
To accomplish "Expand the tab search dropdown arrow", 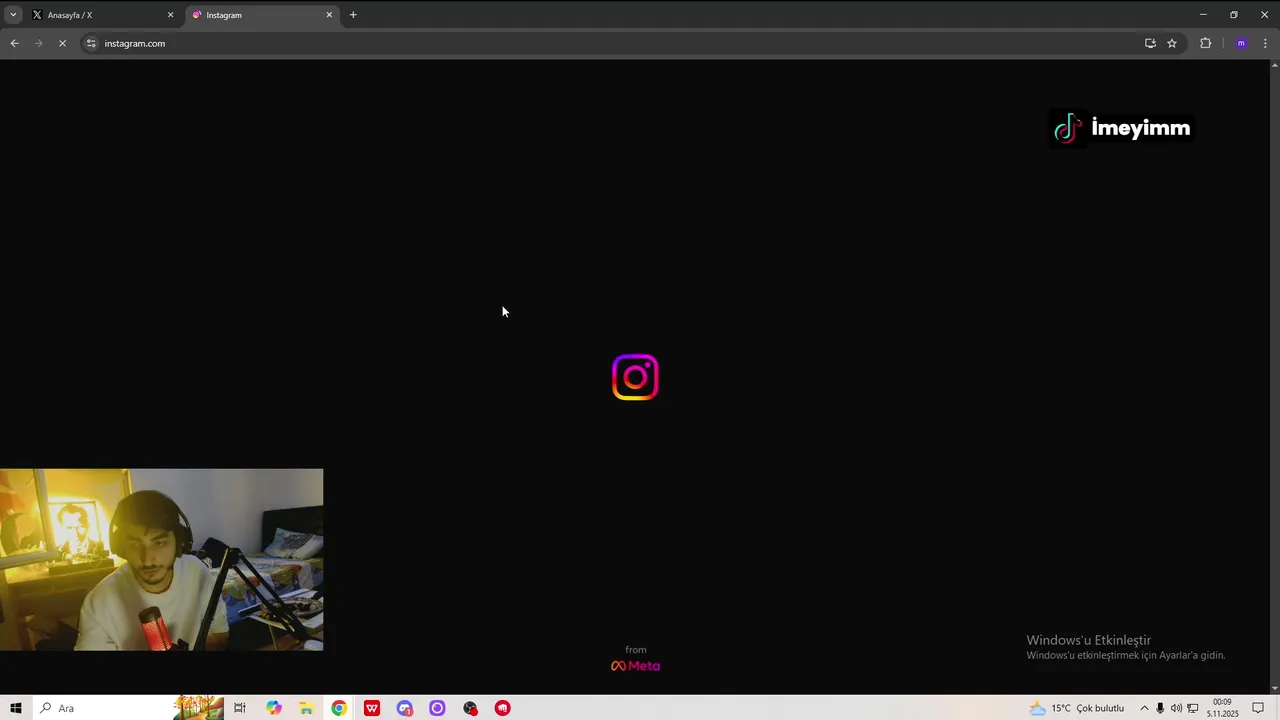I will 13,15.
